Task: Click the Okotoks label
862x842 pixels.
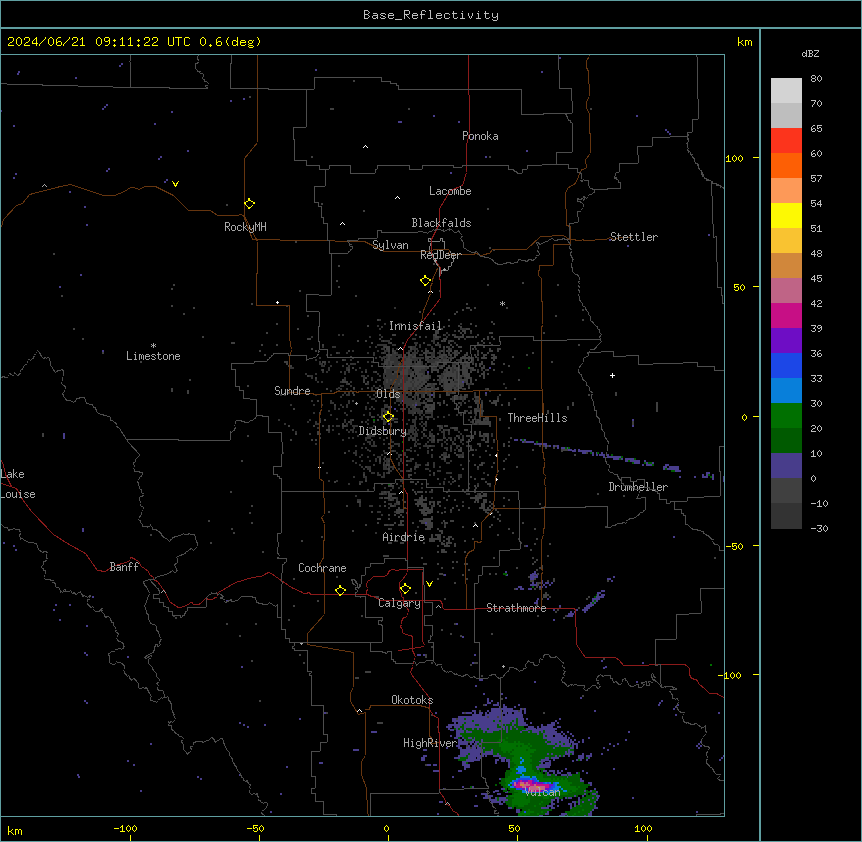Action: pos(412,700)
